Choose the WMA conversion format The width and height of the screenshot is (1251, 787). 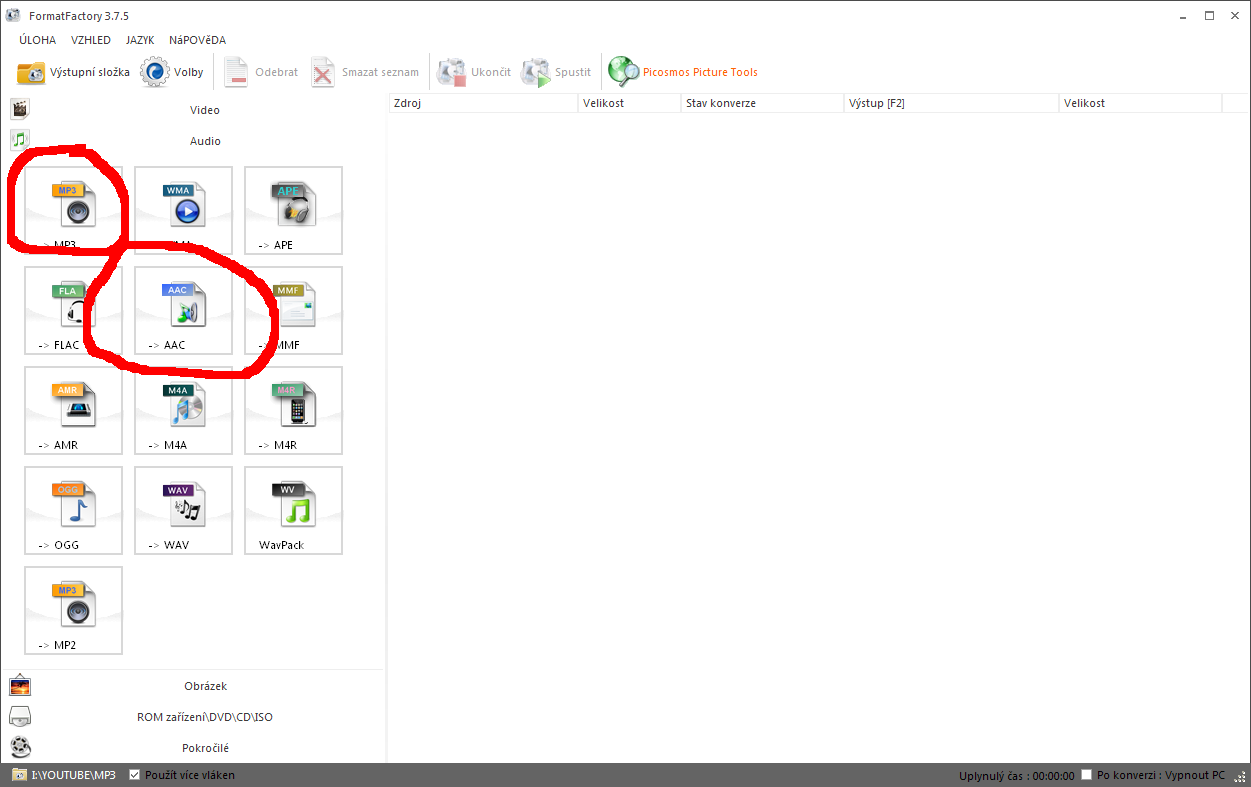(x=184, y=210)
